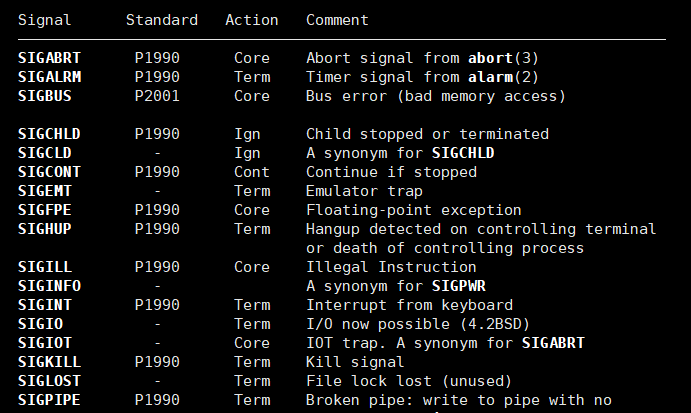
Task: Click the Comment column header
Action: [337, 20]
